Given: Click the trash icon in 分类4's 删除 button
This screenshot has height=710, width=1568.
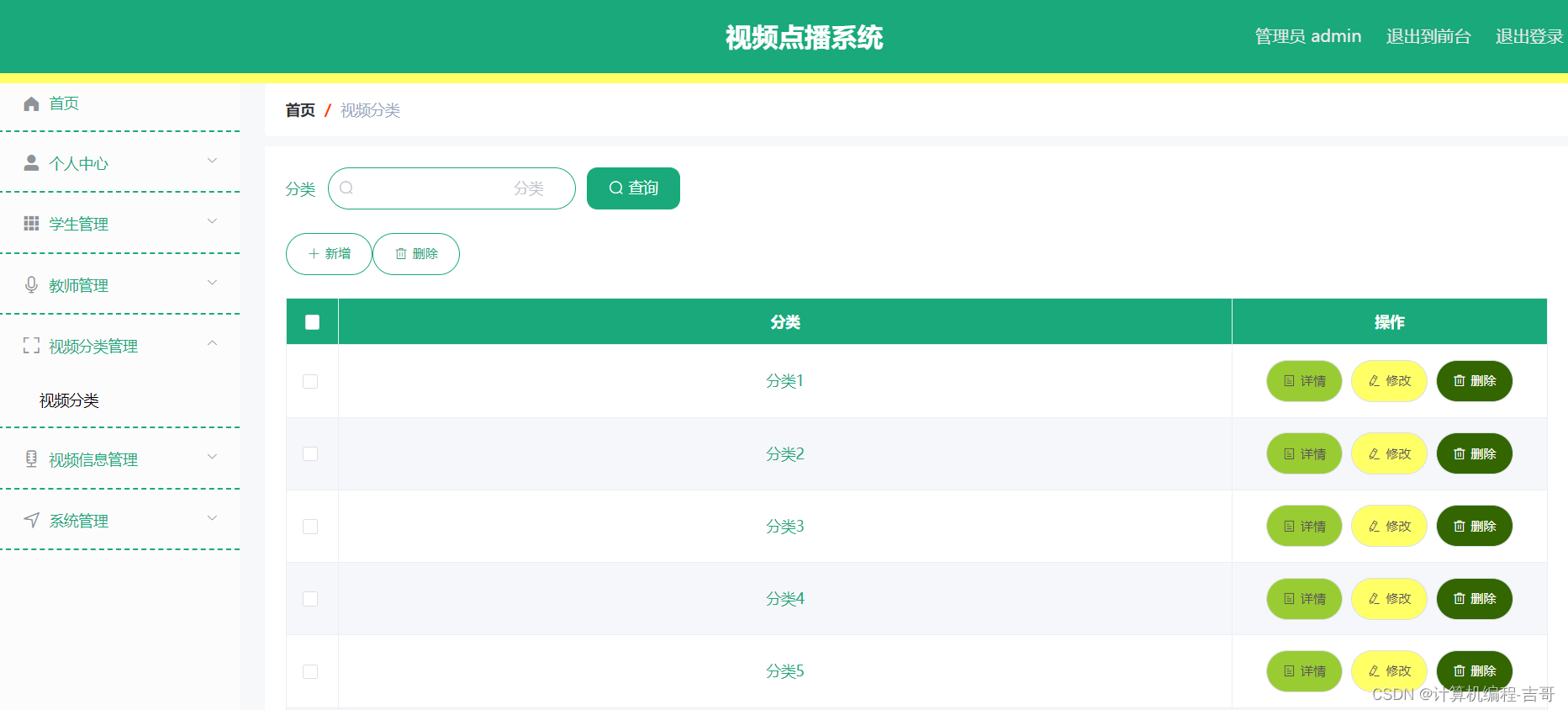Looking at the screenshot, I should click(1460, 599).
